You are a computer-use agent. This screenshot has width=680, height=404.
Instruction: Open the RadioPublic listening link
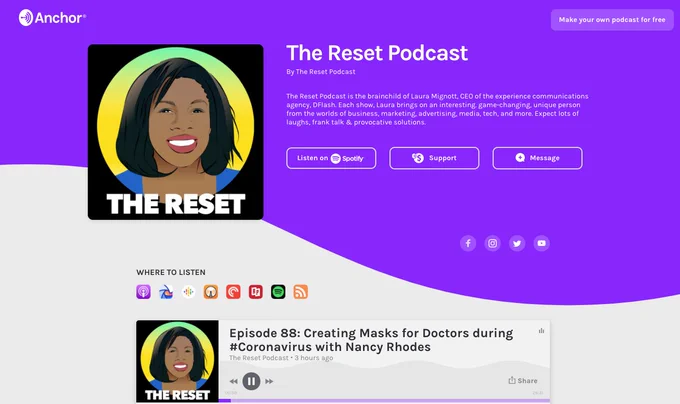tap(256, 292)
